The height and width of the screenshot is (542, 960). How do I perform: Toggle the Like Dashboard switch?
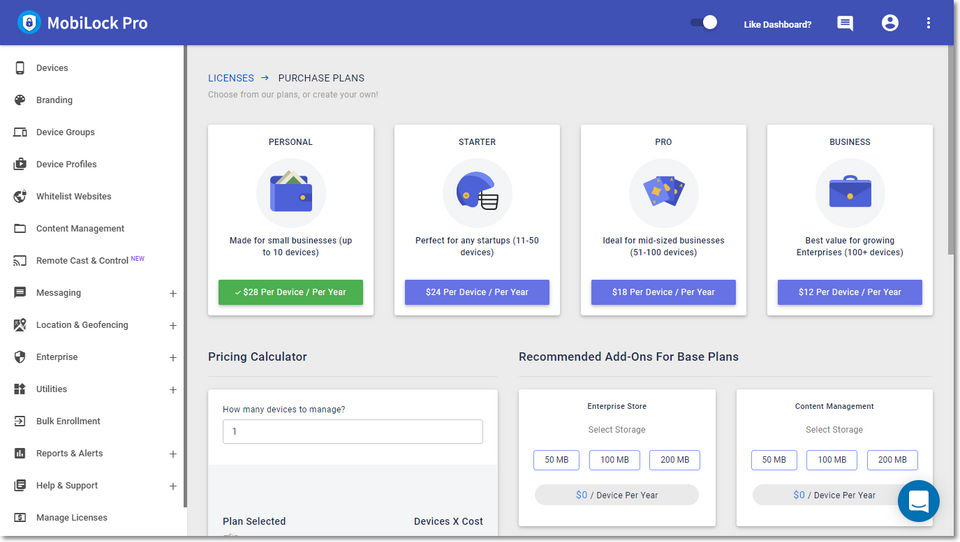(x=704, y=22)
